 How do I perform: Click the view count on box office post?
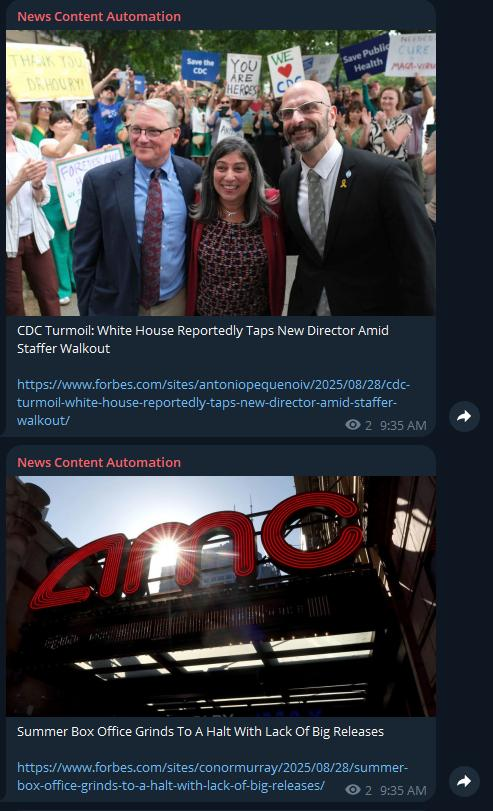pos(368,790)
